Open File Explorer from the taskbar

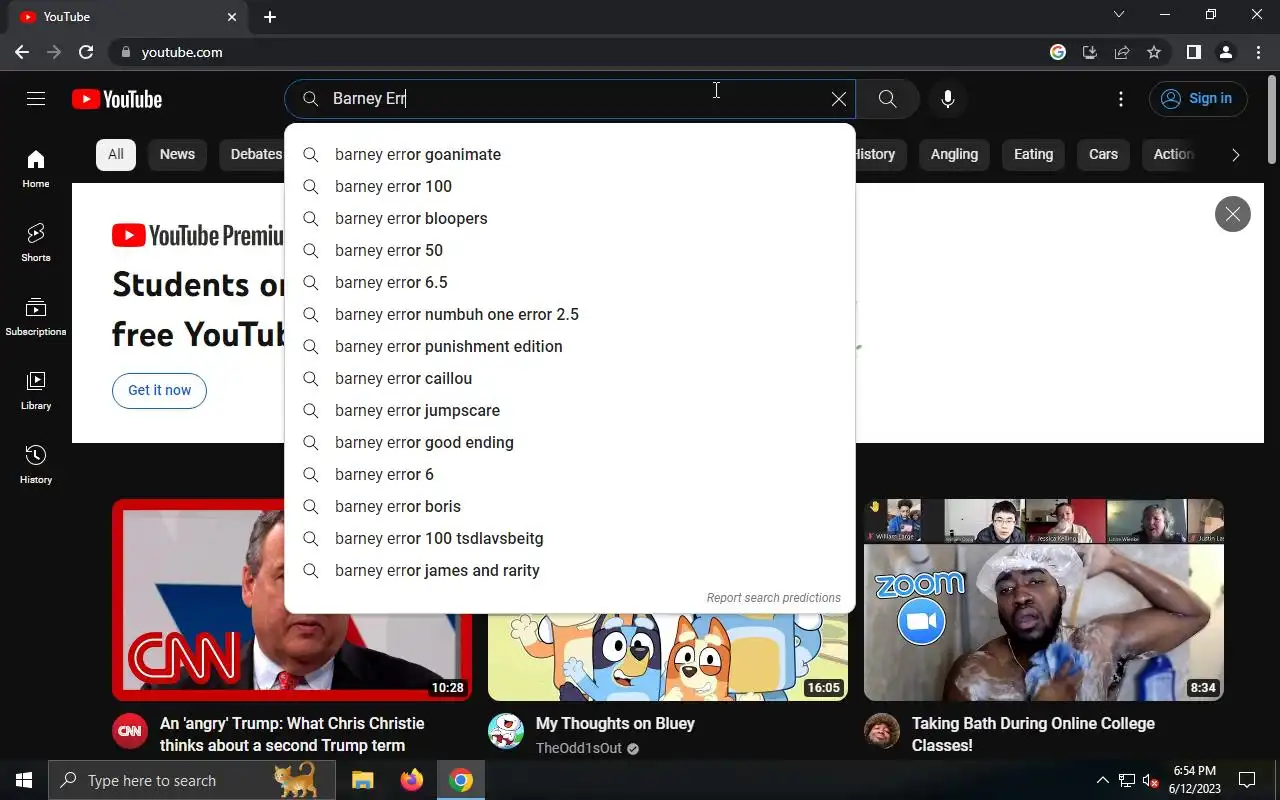pos(362,780)
